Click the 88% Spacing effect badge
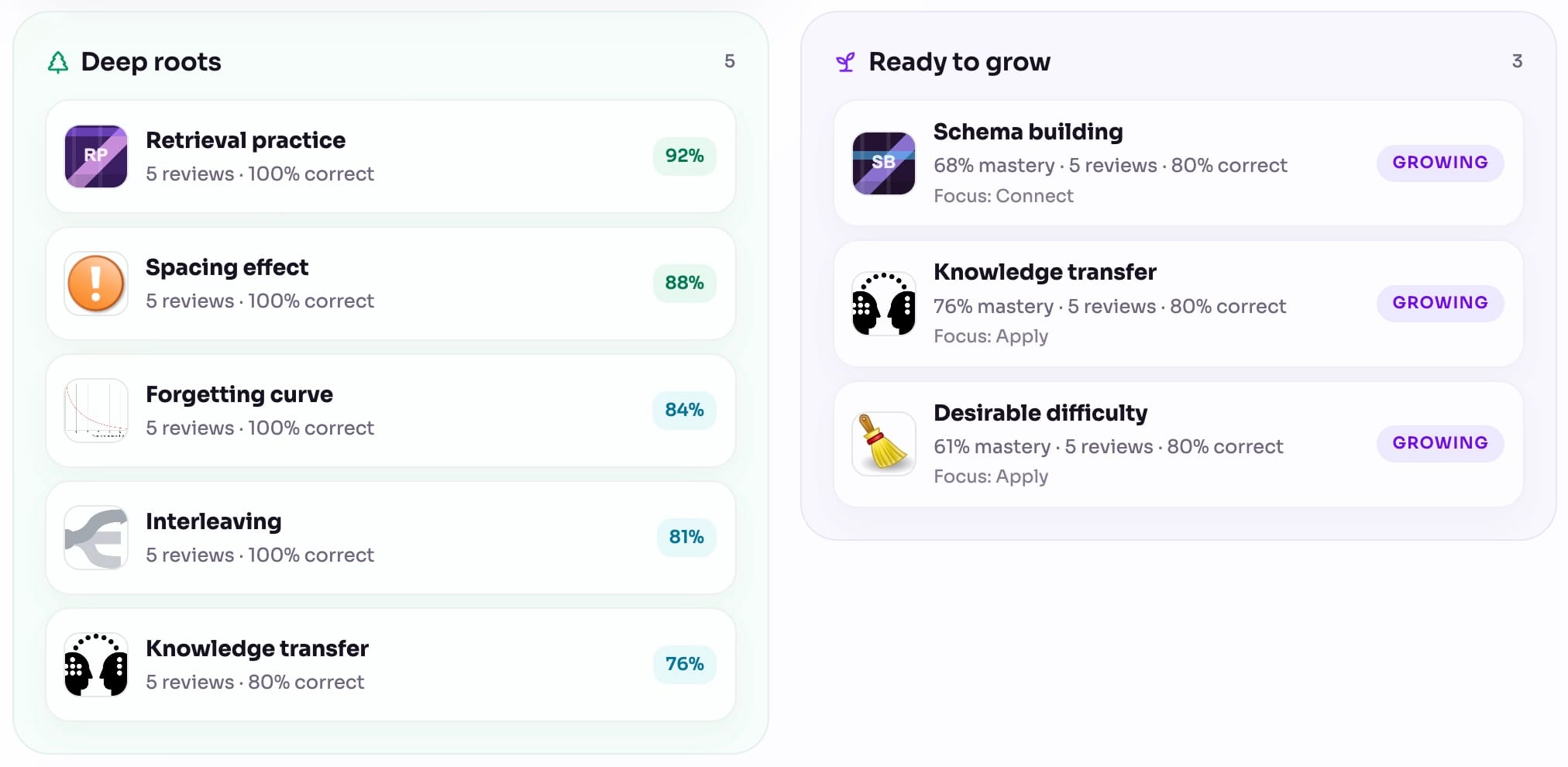This screenshot has height=767, width=1568. pos(685,283)
